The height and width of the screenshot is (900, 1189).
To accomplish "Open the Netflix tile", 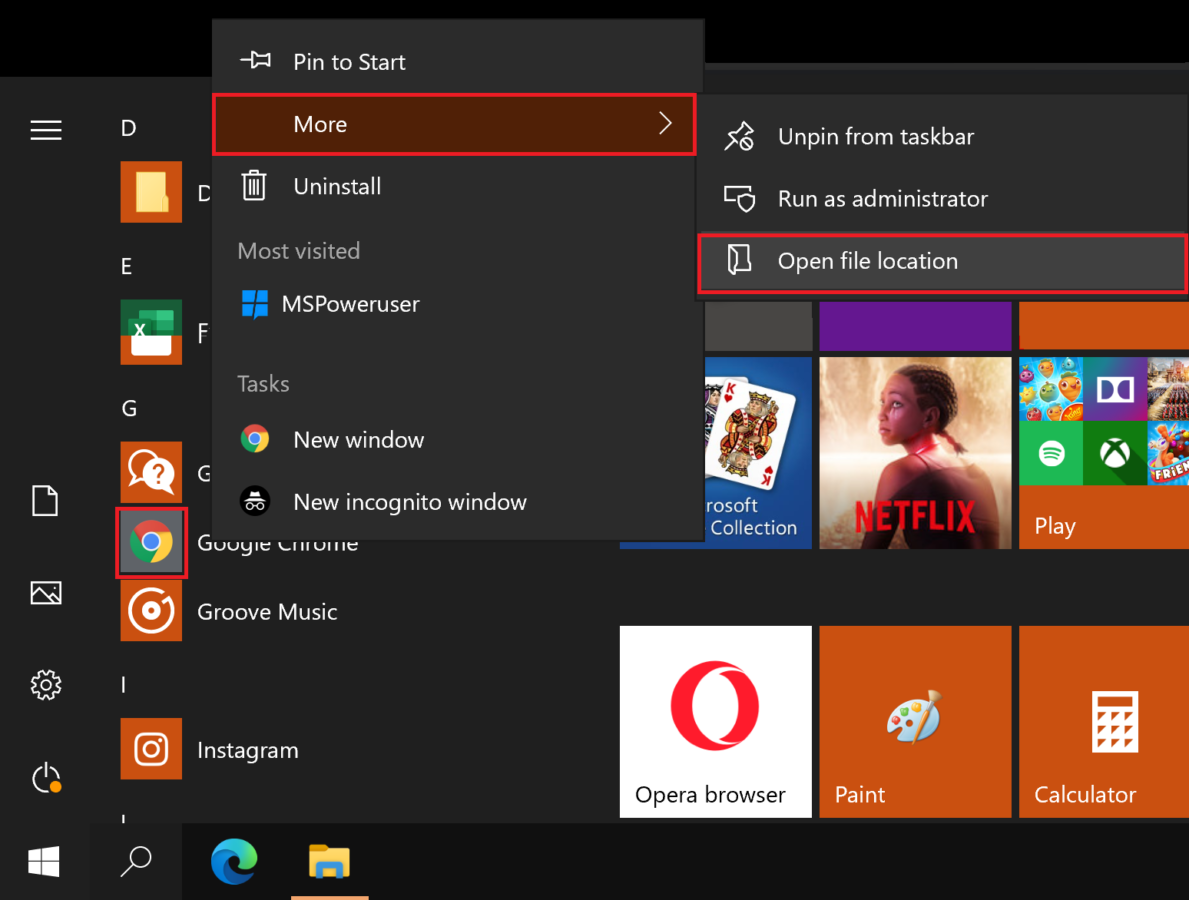I will click(914, 453).
